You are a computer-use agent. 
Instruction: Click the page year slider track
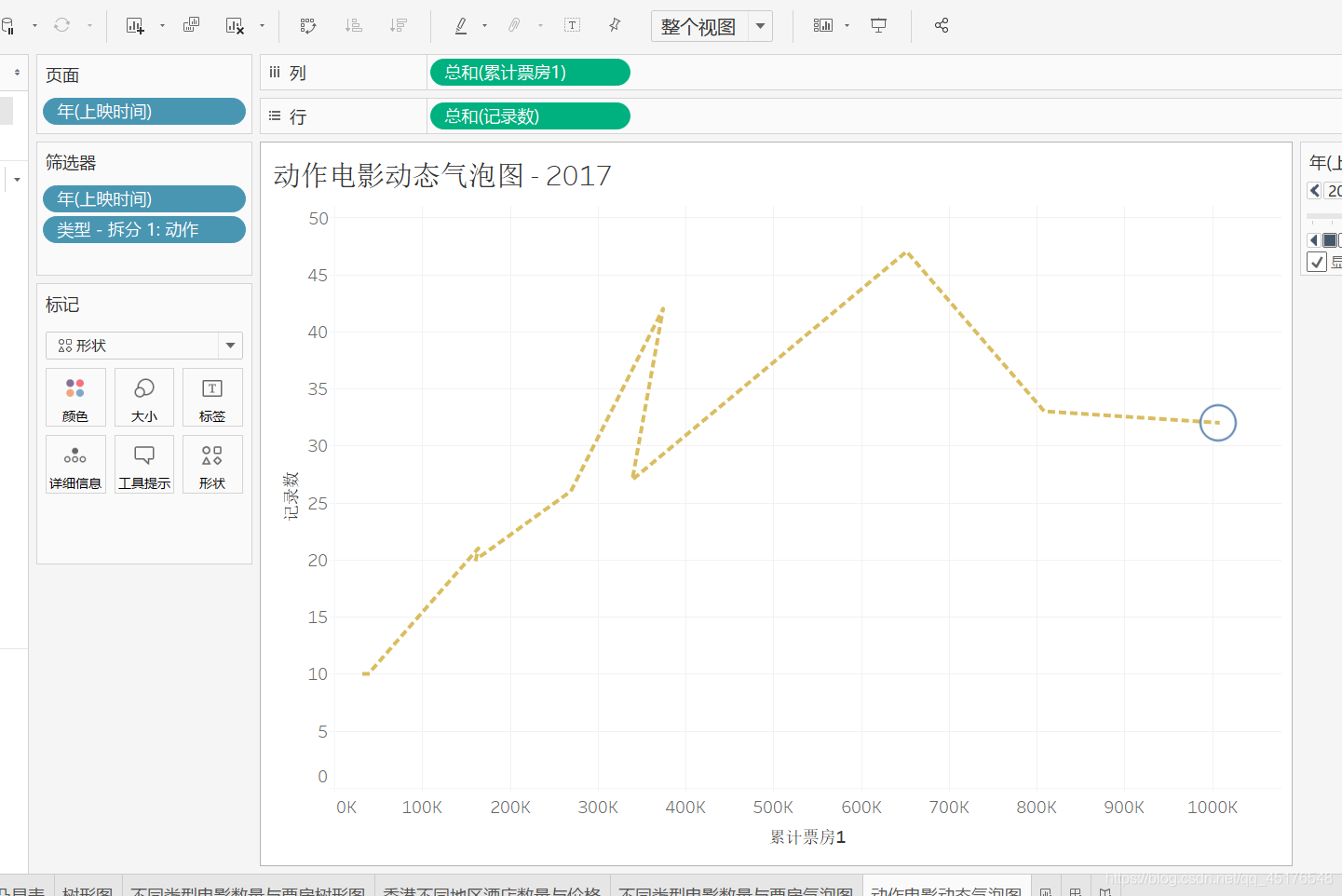[1324, 216]
